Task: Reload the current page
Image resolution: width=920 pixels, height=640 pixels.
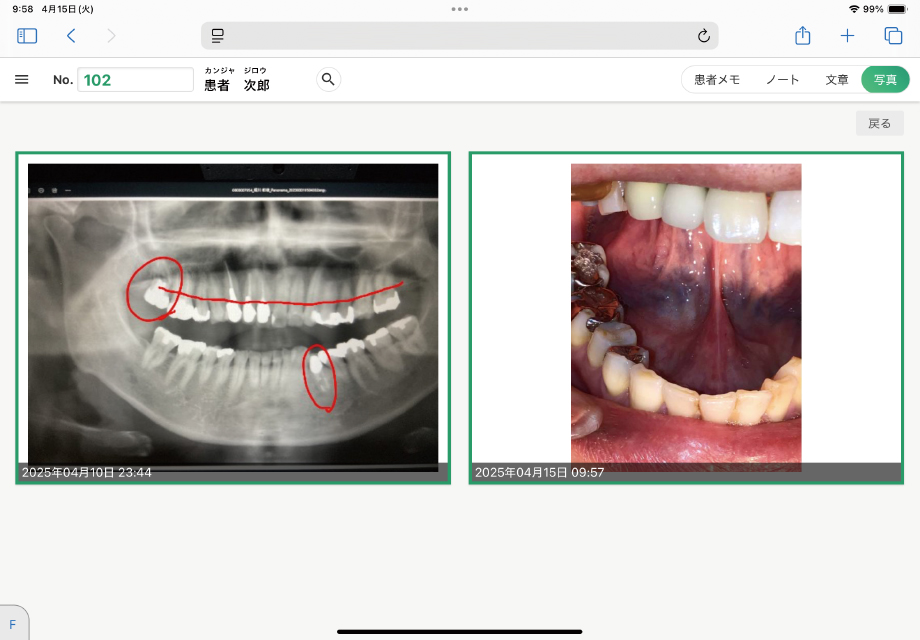Action: click(704, 36)
